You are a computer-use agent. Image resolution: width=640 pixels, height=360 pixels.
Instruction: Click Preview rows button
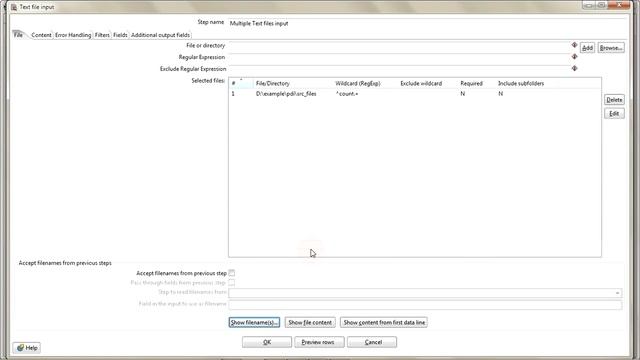tap(318, 342)
